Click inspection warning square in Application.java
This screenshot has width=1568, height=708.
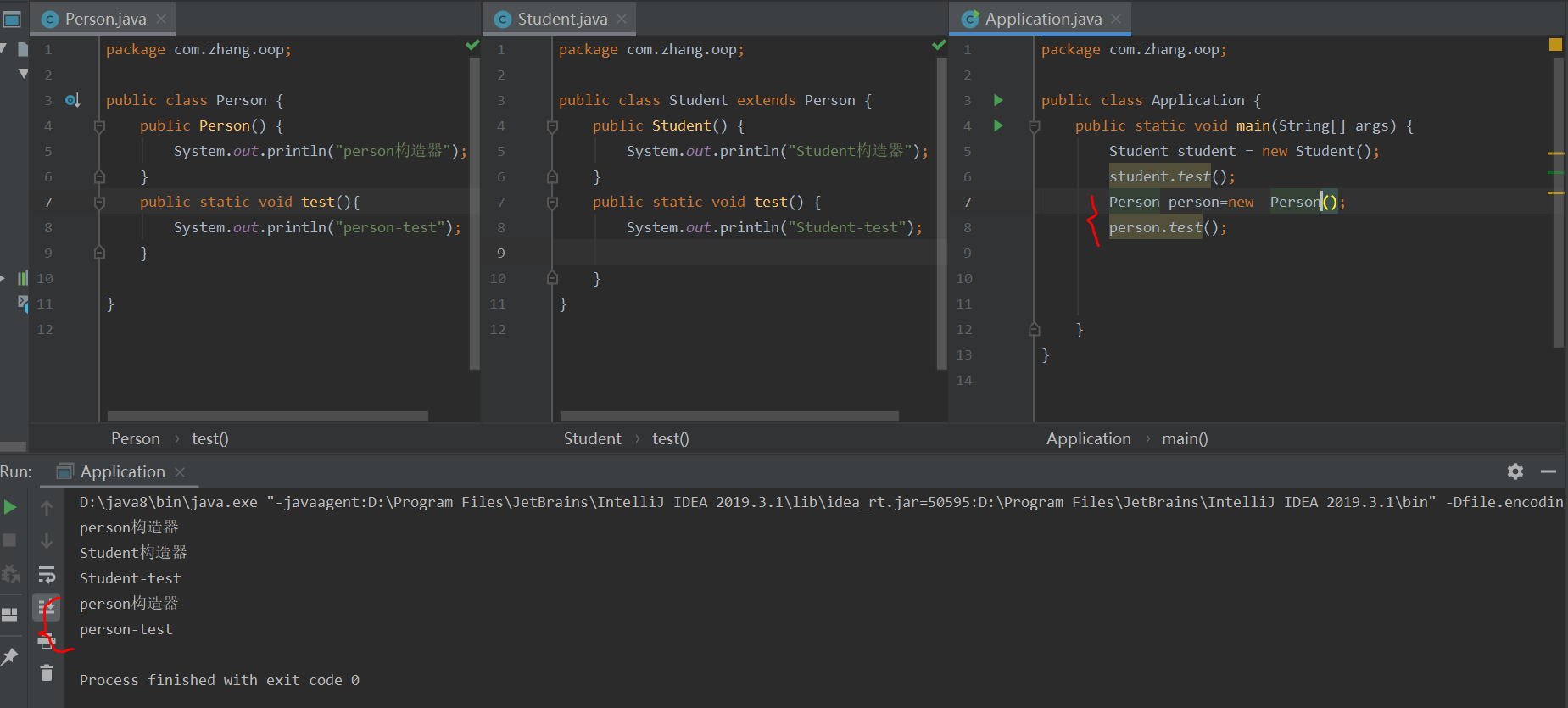pos(1555,44)
